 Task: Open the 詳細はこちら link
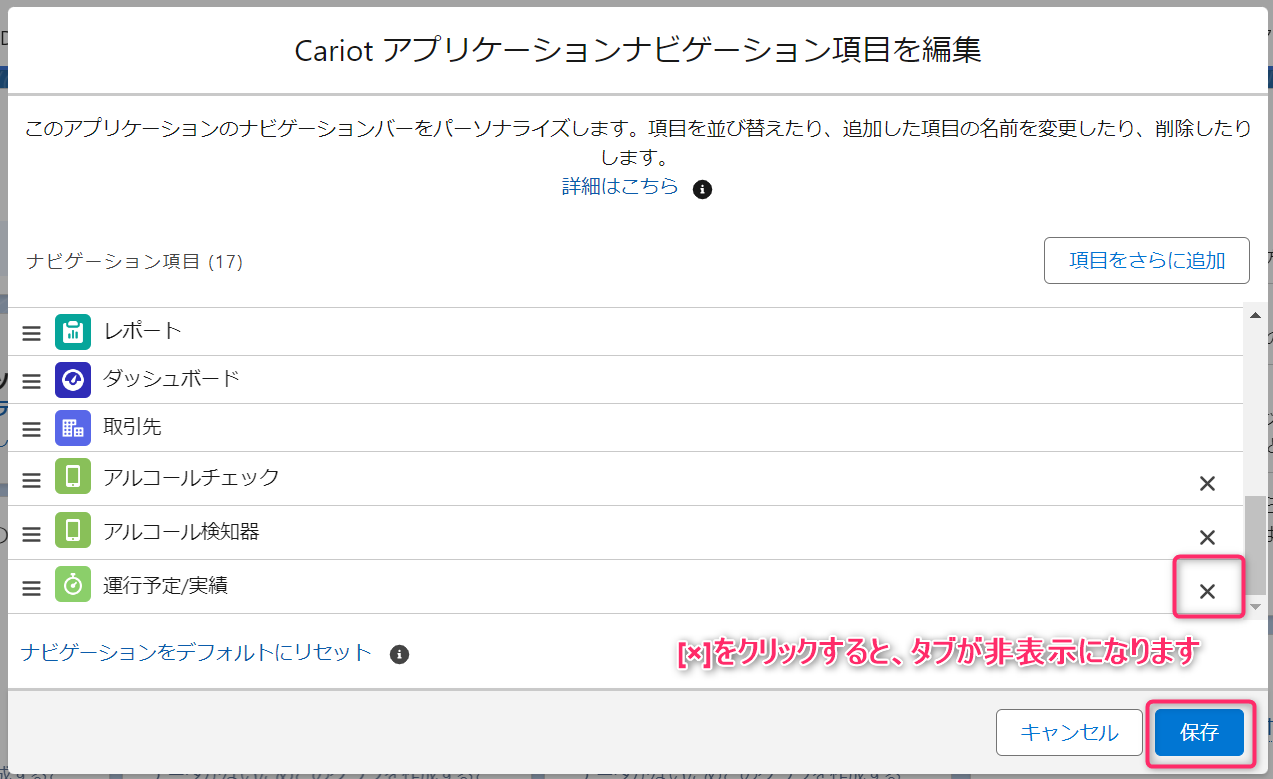pos(620,187)
